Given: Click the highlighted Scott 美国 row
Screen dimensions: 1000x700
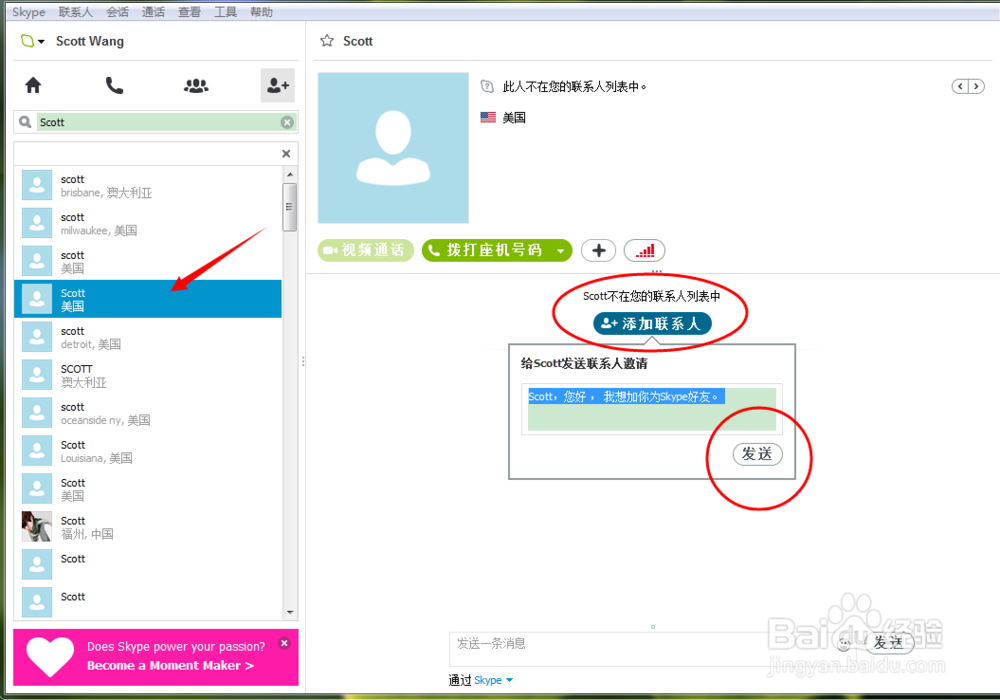Looking at the screenshot, I should (x=148, y=299).
